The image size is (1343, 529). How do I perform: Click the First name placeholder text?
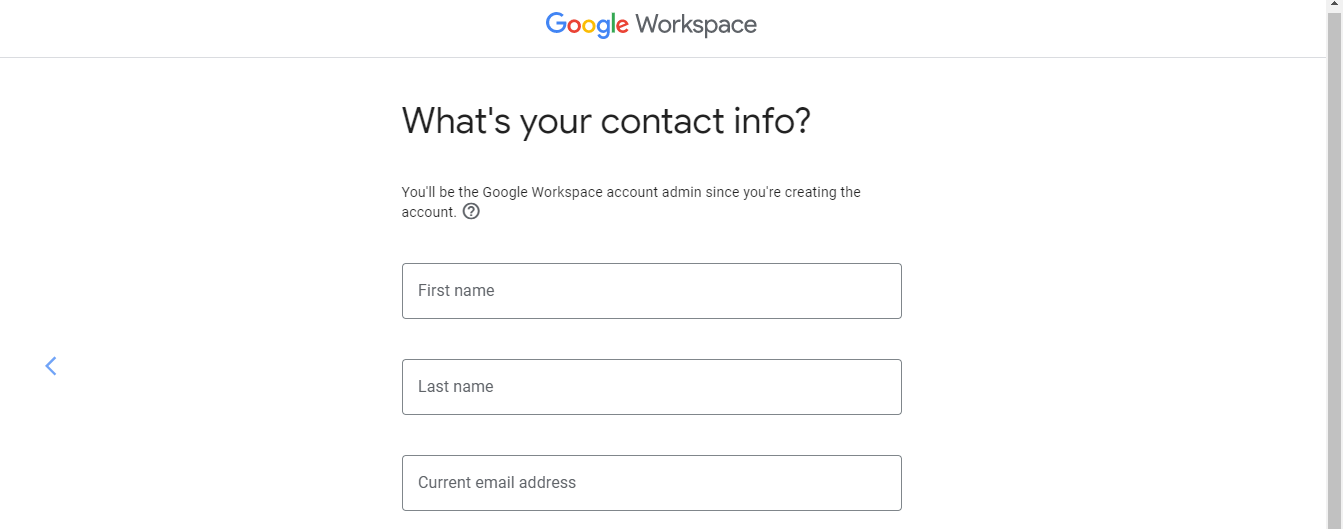pos(456,291)
